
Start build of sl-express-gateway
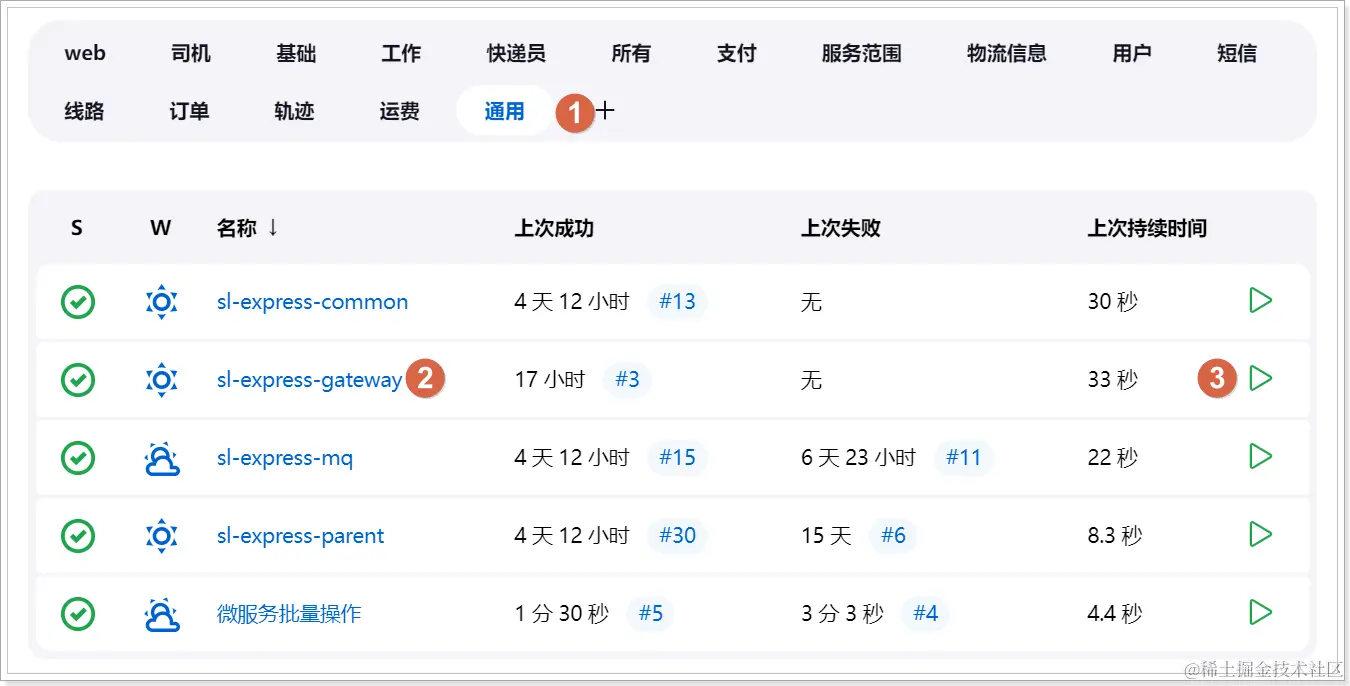click(x=1261, y=378)
